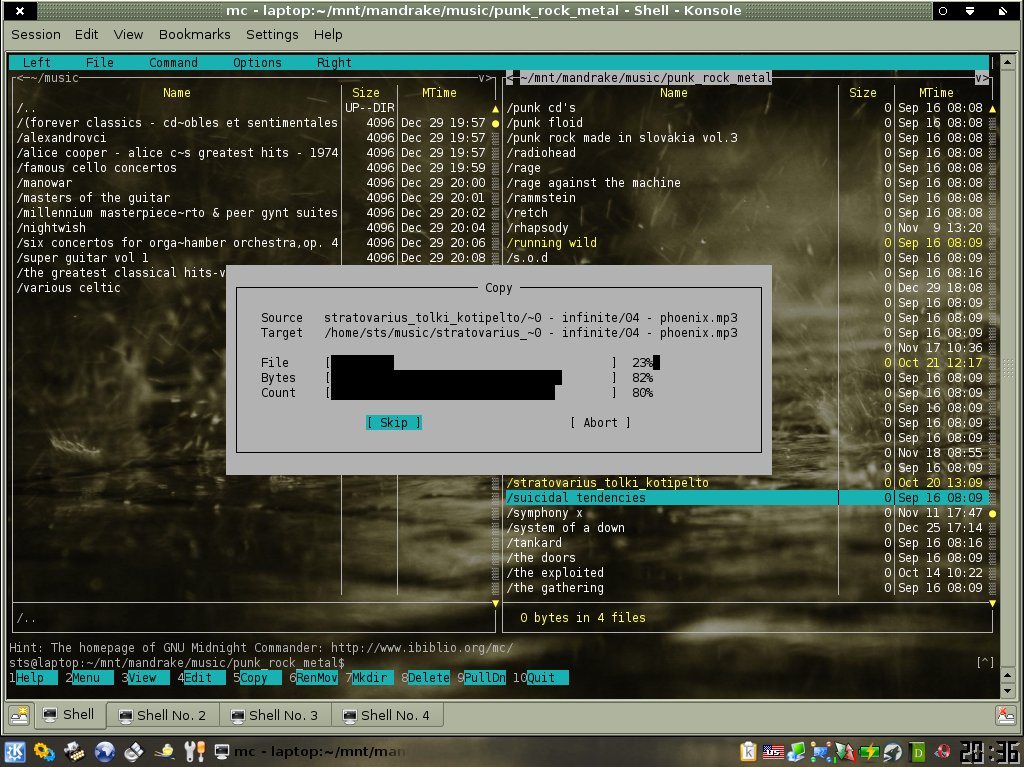Sort the left panel by the Name header
This screenshot has width=1024, height=767.
[x=176, y=93]
